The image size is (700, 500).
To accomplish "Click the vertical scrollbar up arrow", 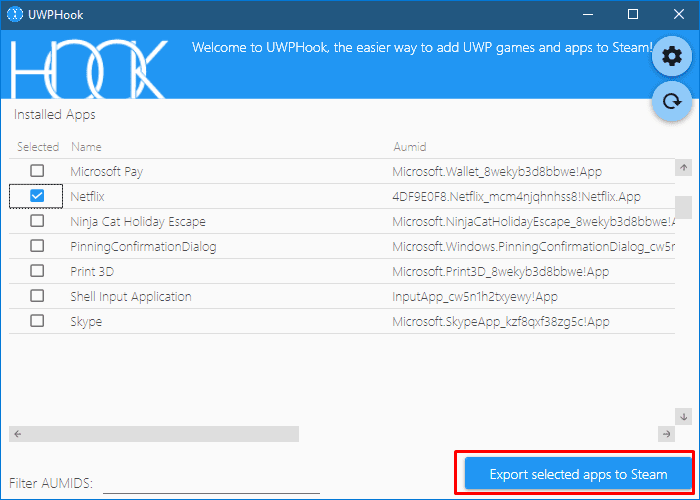I will pyautogui.click(x=683, y=167).
